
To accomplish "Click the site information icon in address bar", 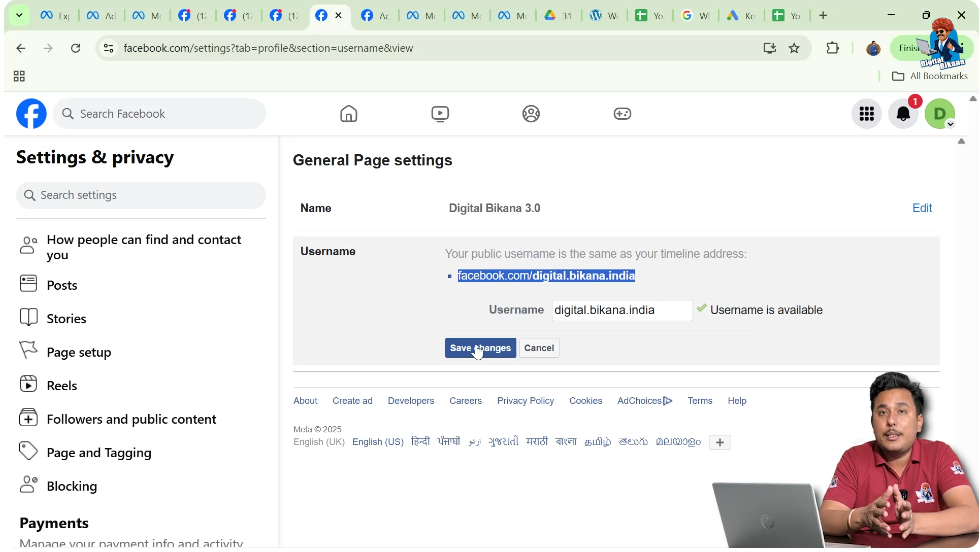I will click(x=108, y=48).
